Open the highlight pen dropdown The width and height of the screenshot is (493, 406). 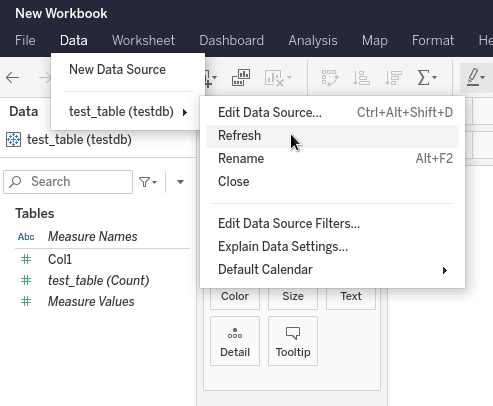[x=476, y=78]
